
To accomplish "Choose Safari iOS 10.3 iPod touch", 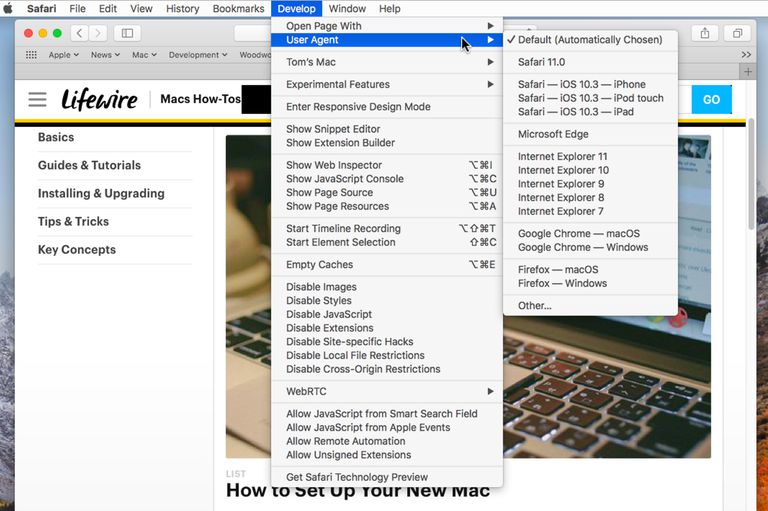I will [x=590, y=98].
